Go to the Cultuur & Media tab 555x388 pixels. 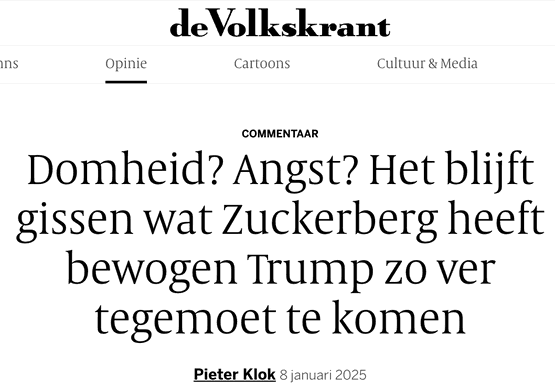(x=427, y=64)
